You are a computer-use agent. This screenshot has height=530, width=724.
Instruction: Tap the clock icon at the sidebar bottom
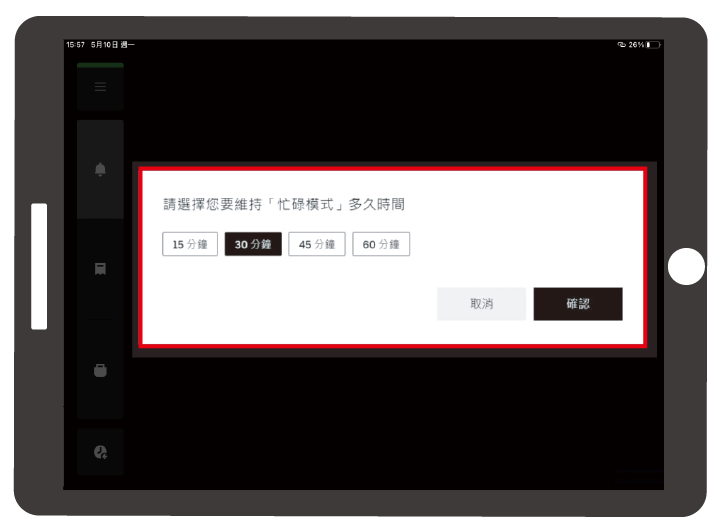coord(100,453)
